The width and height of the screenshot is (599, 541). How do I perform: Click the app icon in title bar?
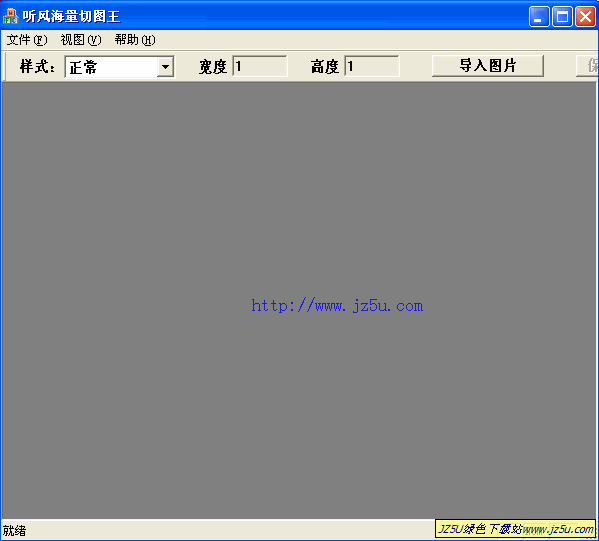[x=10, y=16]
